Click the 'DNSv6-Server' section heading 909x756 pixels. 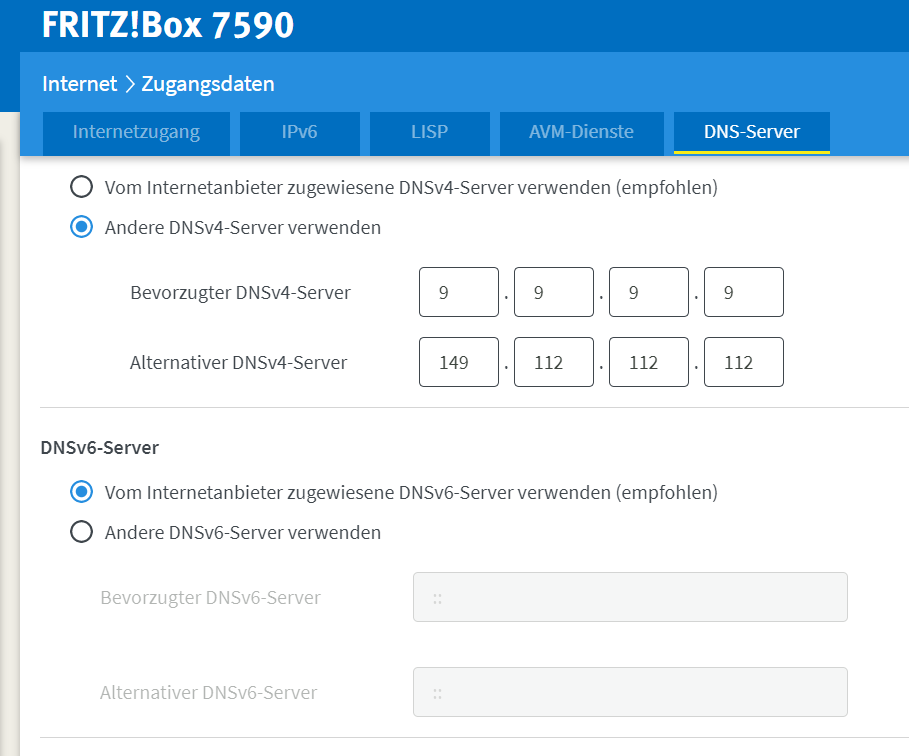pos(100,448)
